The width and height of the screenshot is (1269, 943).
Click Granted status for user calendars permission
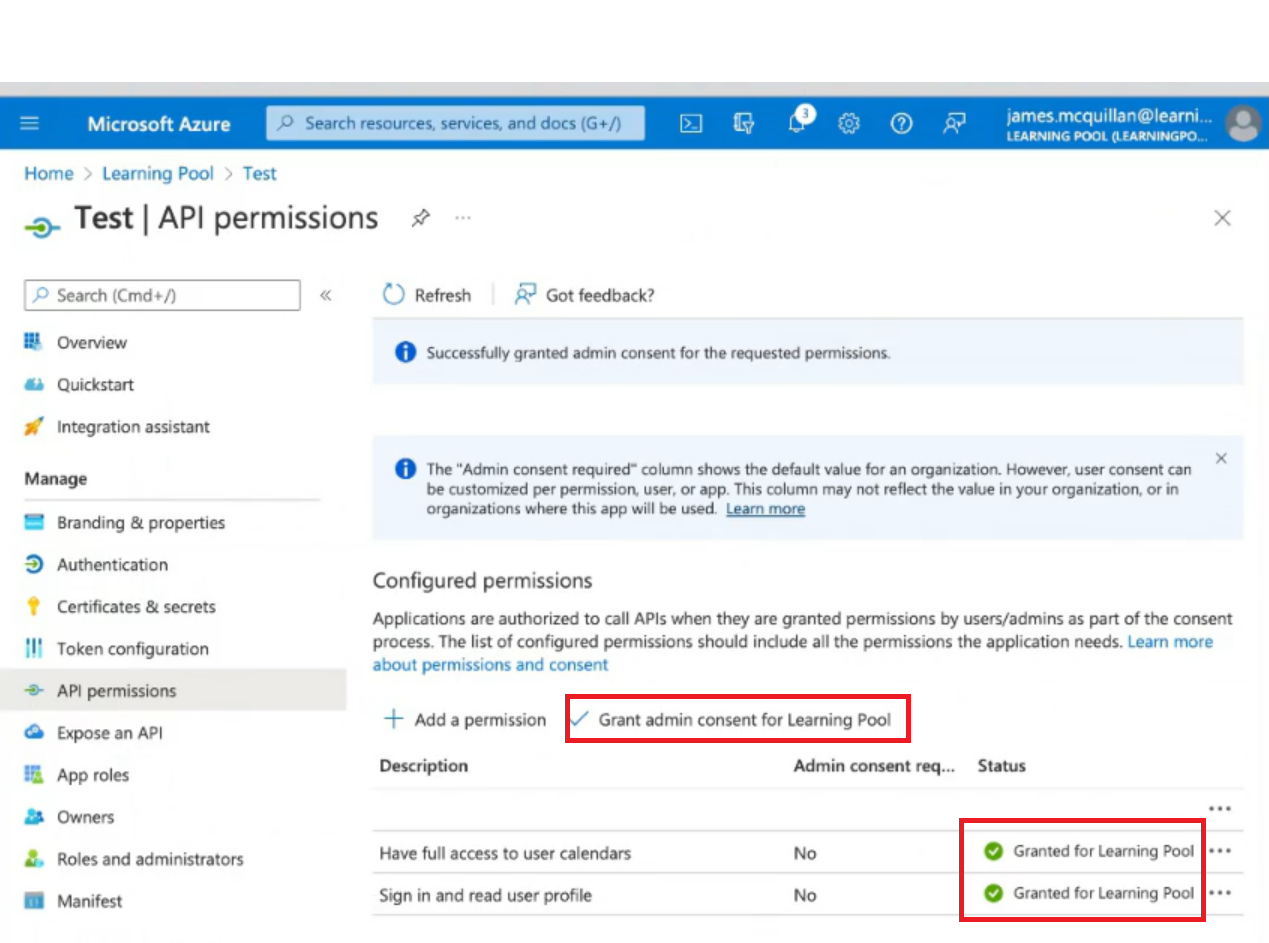(1089, 851)
